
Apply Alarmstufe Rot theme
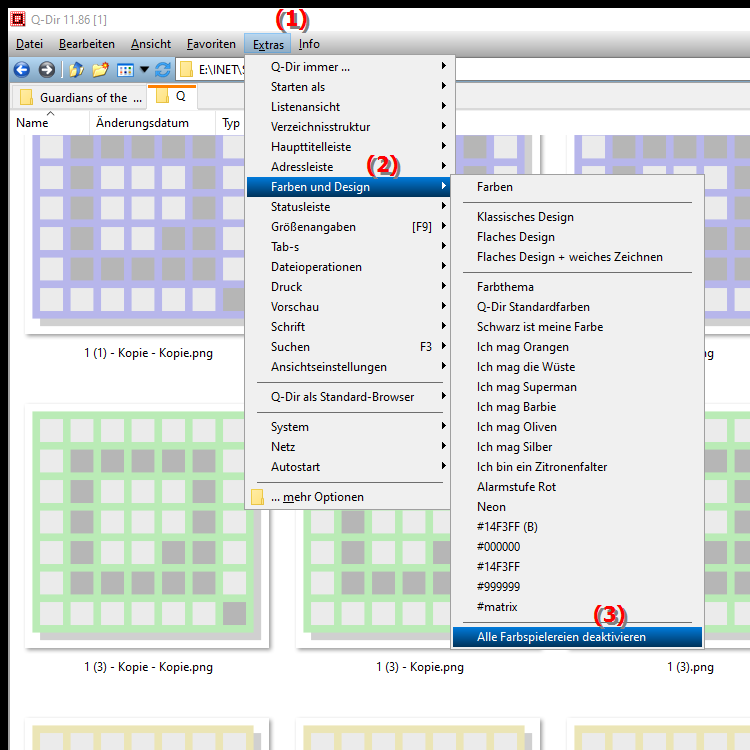point(577,487)
